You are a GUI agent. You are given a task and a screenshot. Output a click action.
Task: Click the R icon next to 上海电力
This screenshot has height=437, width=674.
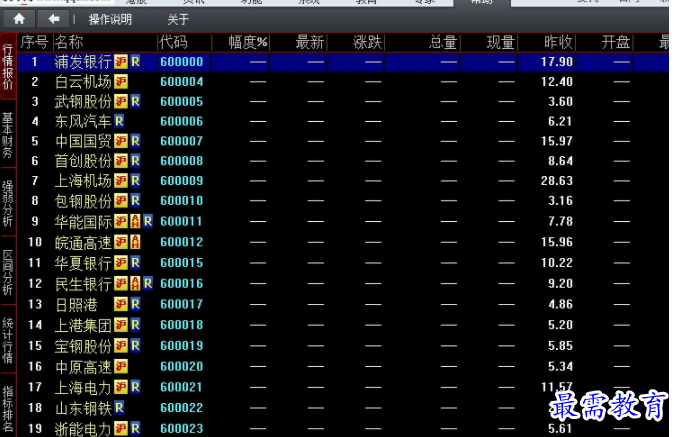pyautogui.click(x=135, y=387)
